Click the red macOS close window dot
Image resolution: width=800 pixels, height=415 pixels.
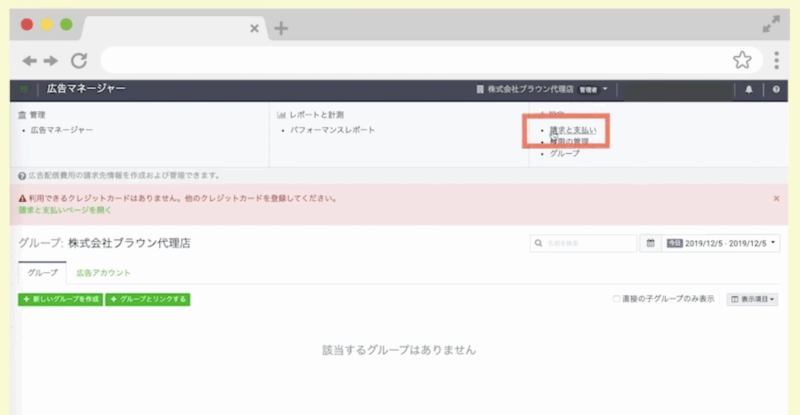tap(27, 25)
